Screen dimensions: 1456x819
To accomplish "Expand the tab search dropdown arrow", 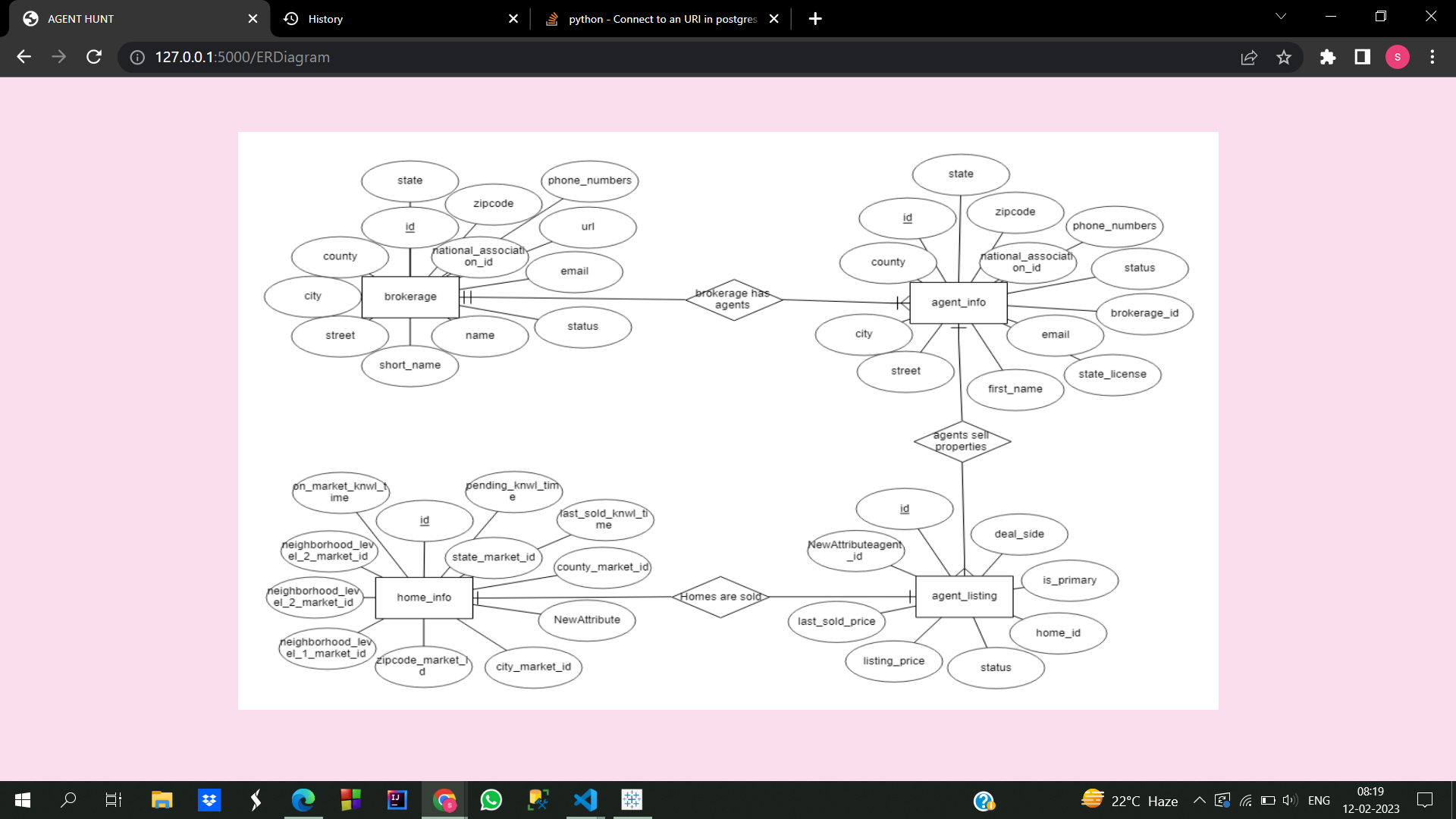I will [1281, 17].
